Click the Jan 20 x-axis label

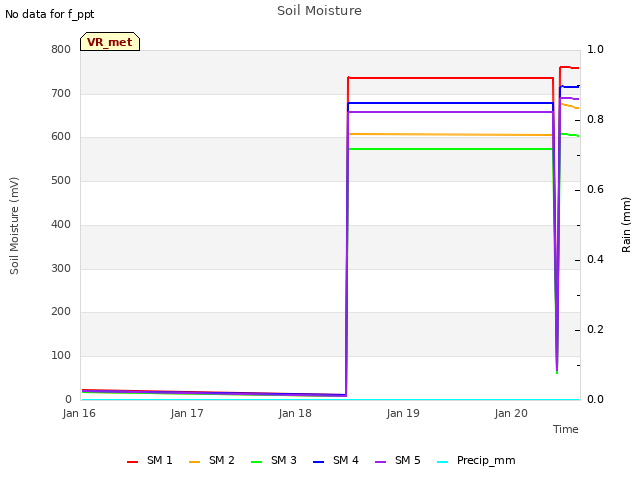tap(511, 413)
